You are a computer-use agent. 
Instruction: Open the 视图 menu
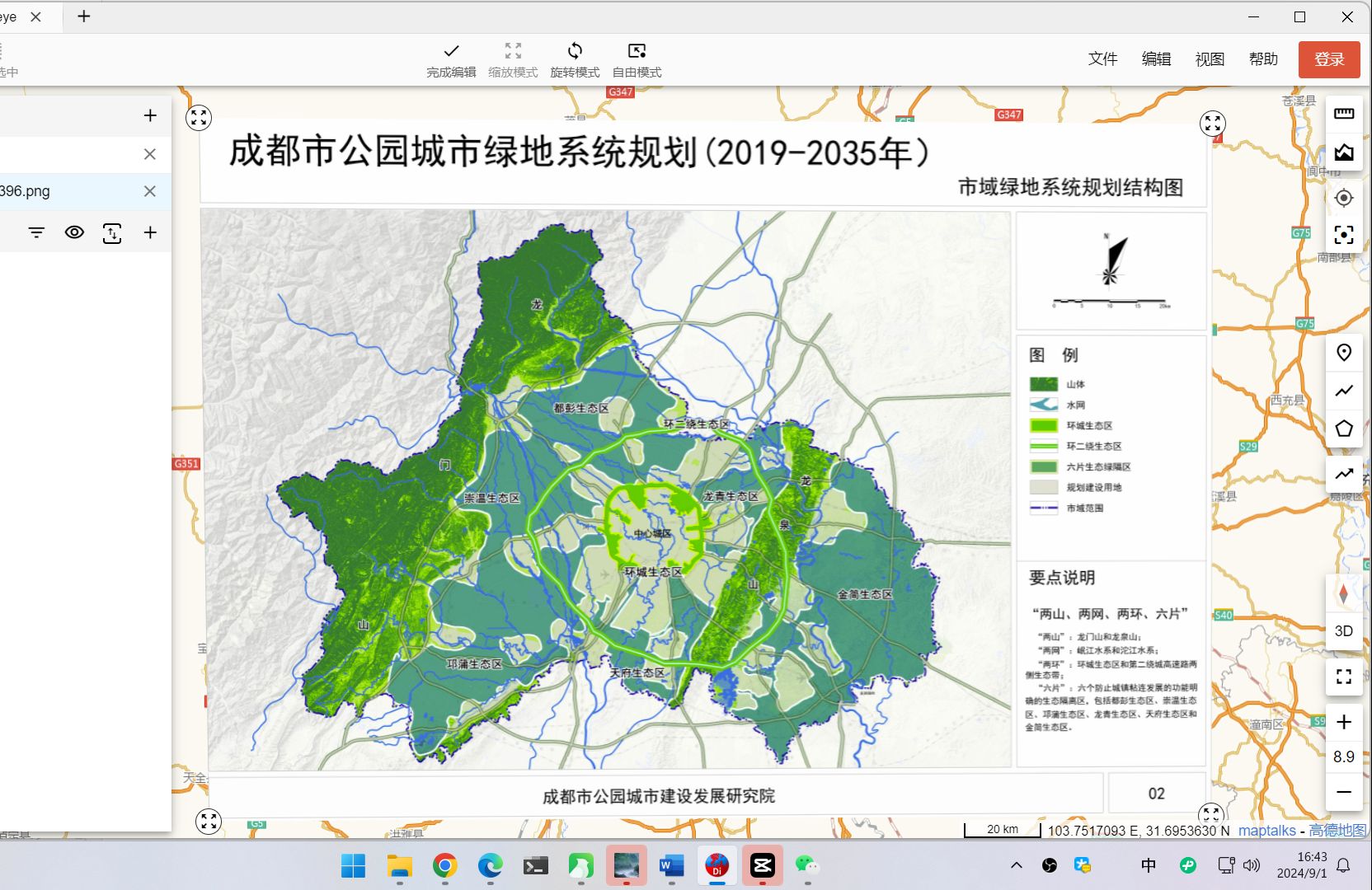tap(1209, 59)
